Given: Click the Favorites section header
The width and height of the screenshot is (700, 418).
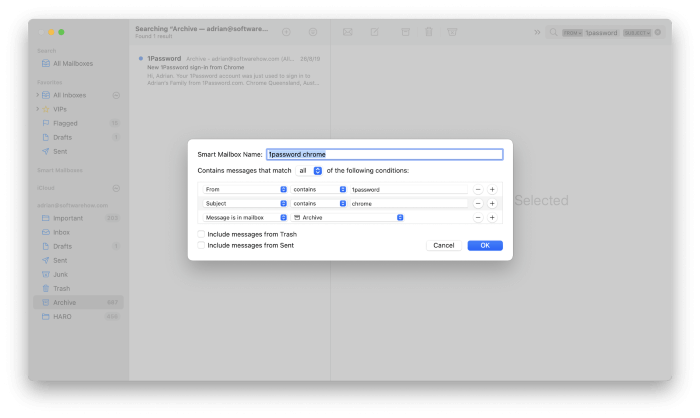Looking at the screenshot, I should [x=50, y=82].
